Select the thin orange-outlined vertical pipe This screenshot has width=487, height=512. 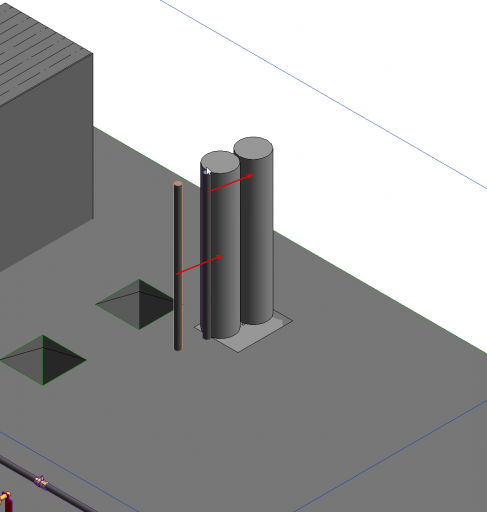click(x=178, y=266)
